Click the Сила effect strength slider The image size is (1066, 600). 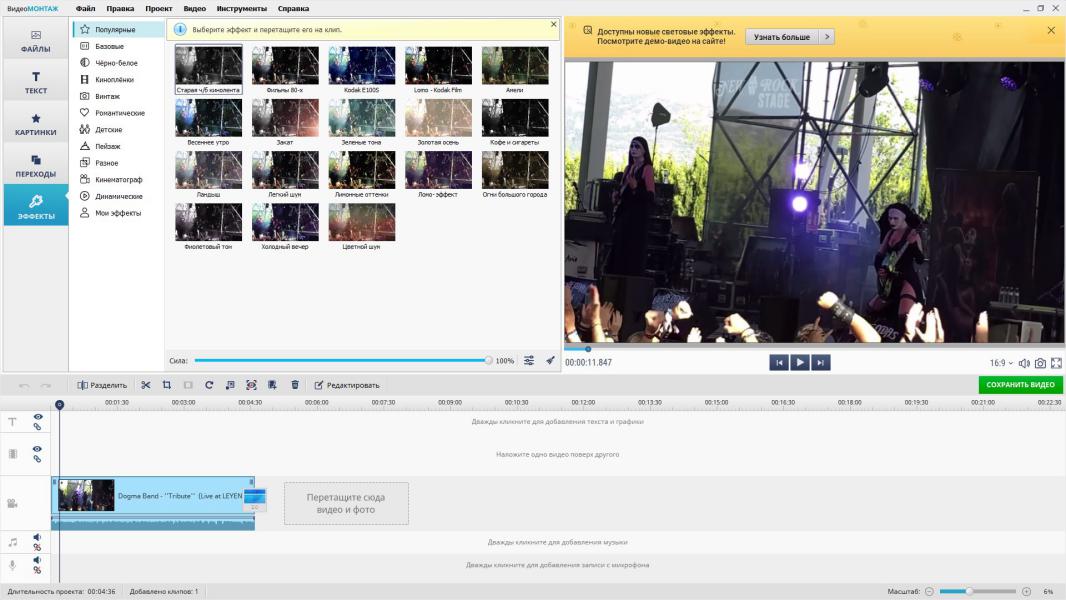pyautogui.click(x=340, y=361)
